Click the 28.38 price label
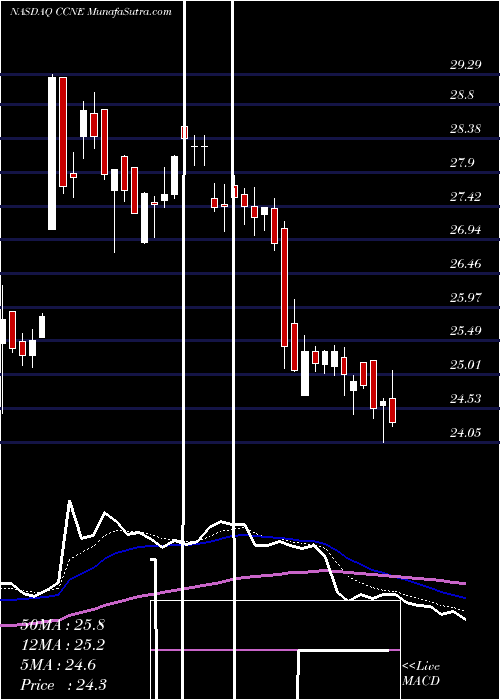The image size is (500, 700). [465, 129]
